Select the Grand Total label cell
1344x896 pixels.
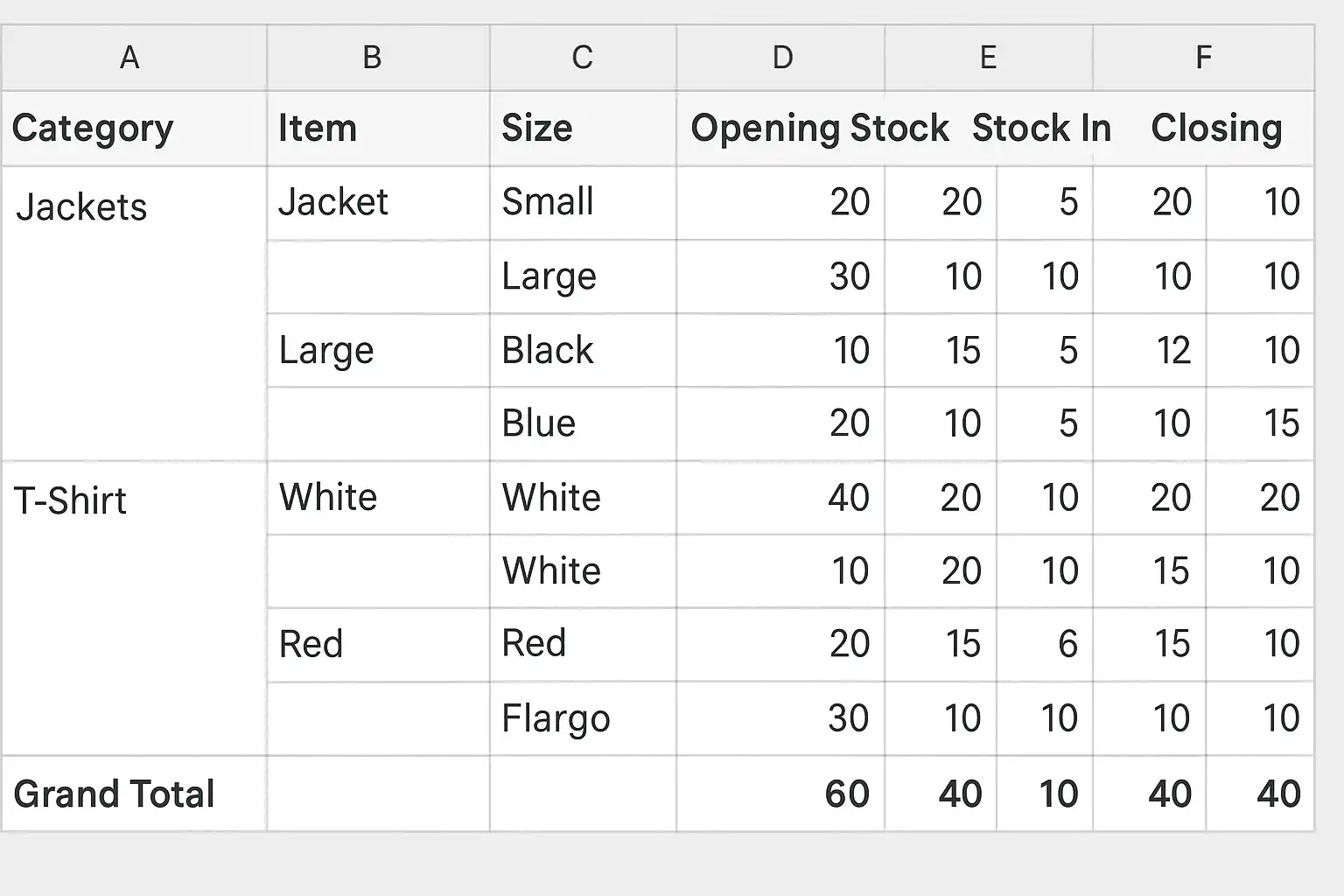pos(114,794)
